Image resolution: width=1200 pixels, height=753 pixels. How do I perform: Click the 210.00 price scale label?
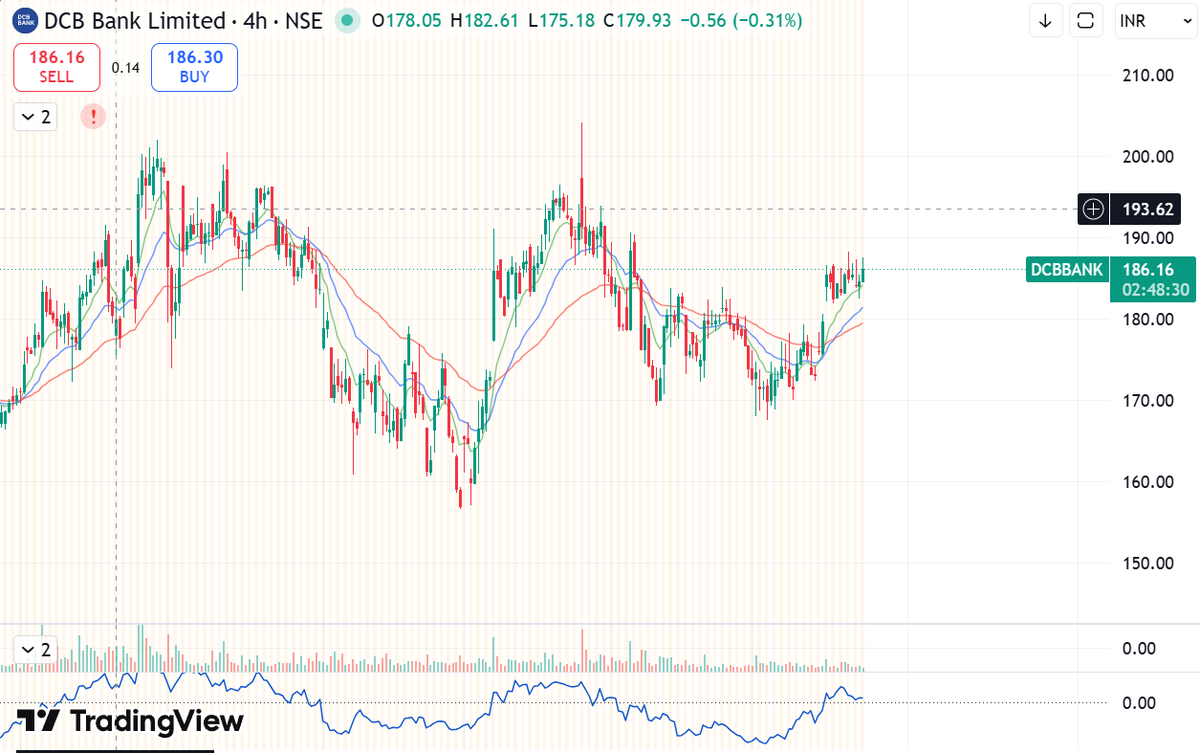tap(1147, 75)
